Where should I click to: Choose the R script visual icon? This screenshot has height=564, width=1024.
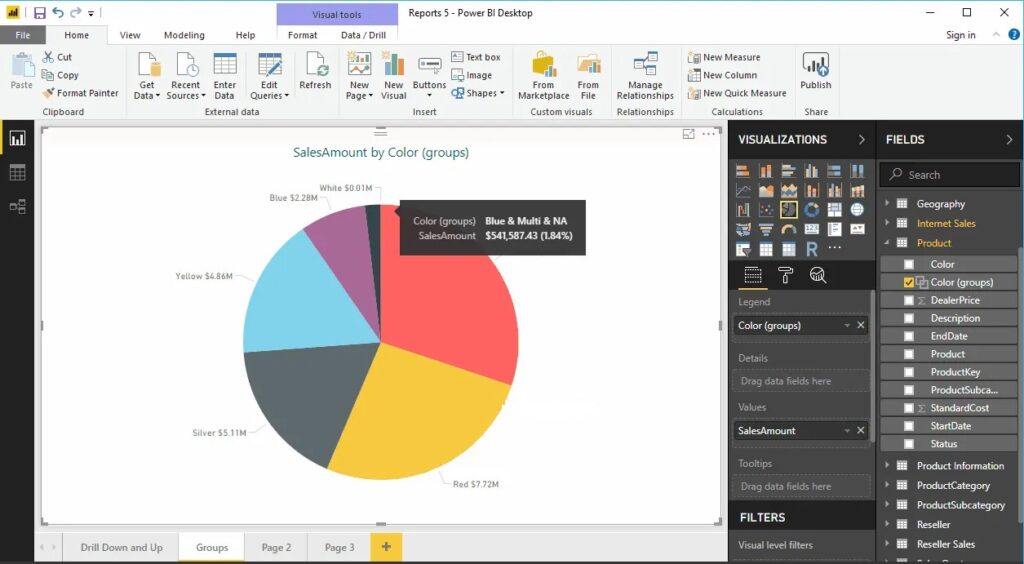812,249
